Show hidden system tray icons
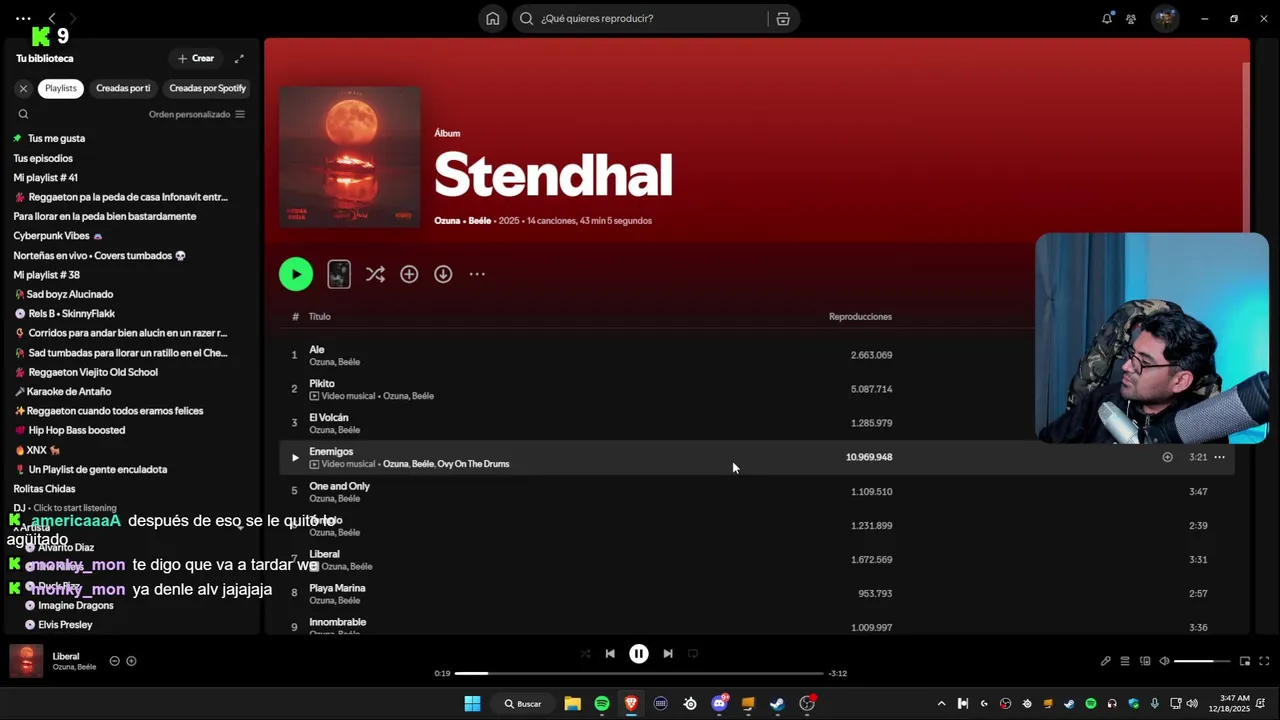 tap(941, 703)
